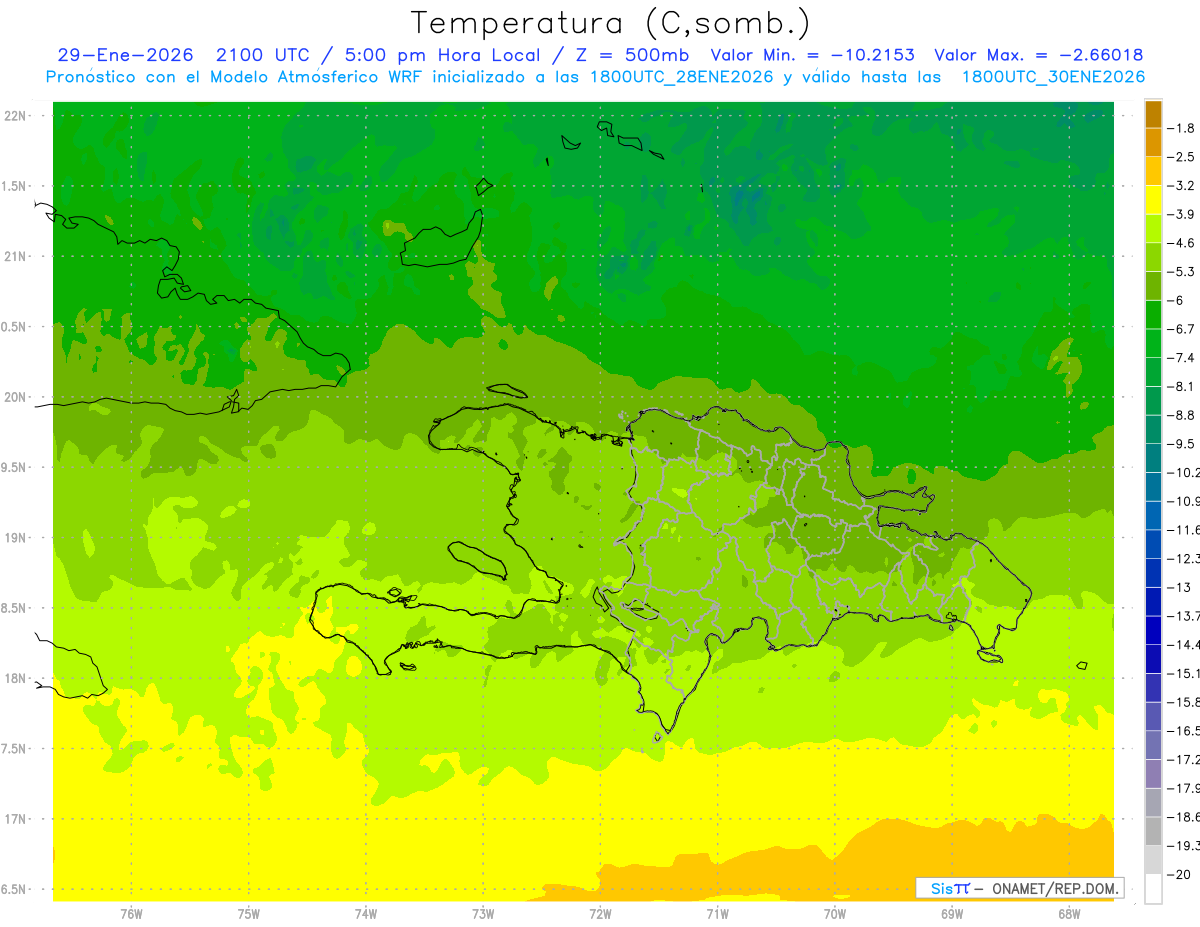Click the '21N' latitude label
This screenshot has width=1200, height=927.
pos(14,257)
